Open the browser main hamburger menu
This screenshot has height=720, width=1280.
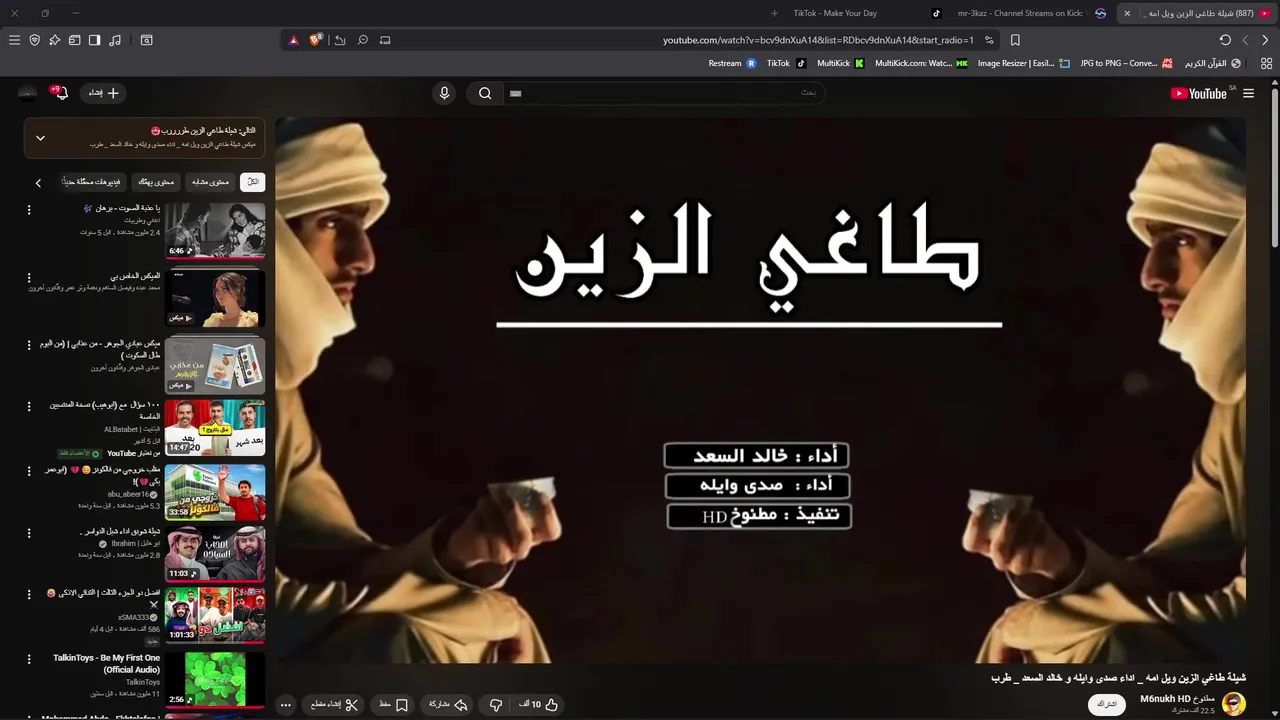tap(14, 40)
